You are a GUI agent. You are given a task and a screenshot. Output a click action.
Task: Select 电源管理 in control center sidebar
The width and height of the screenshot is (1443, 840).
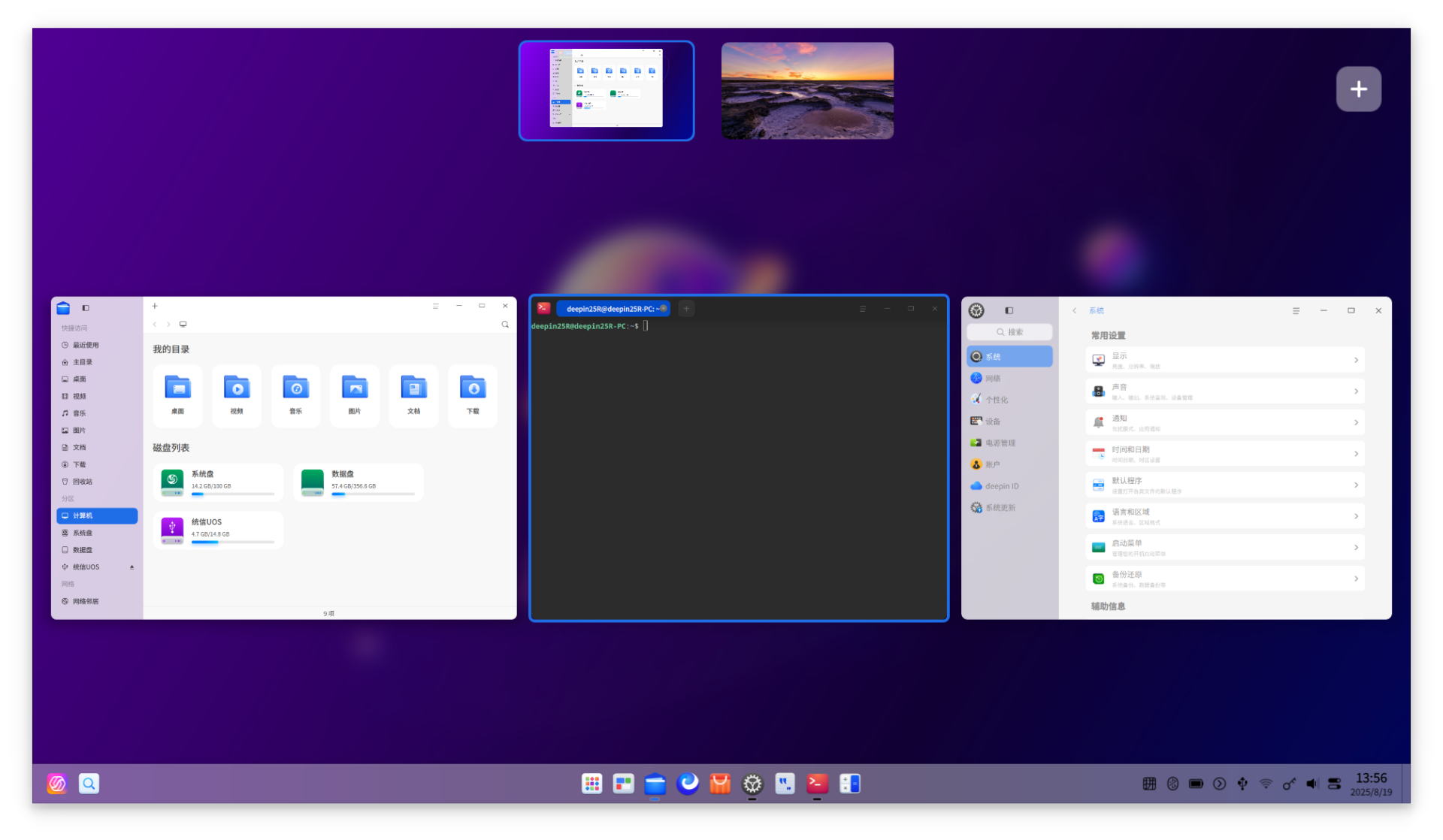(1001, 443)
